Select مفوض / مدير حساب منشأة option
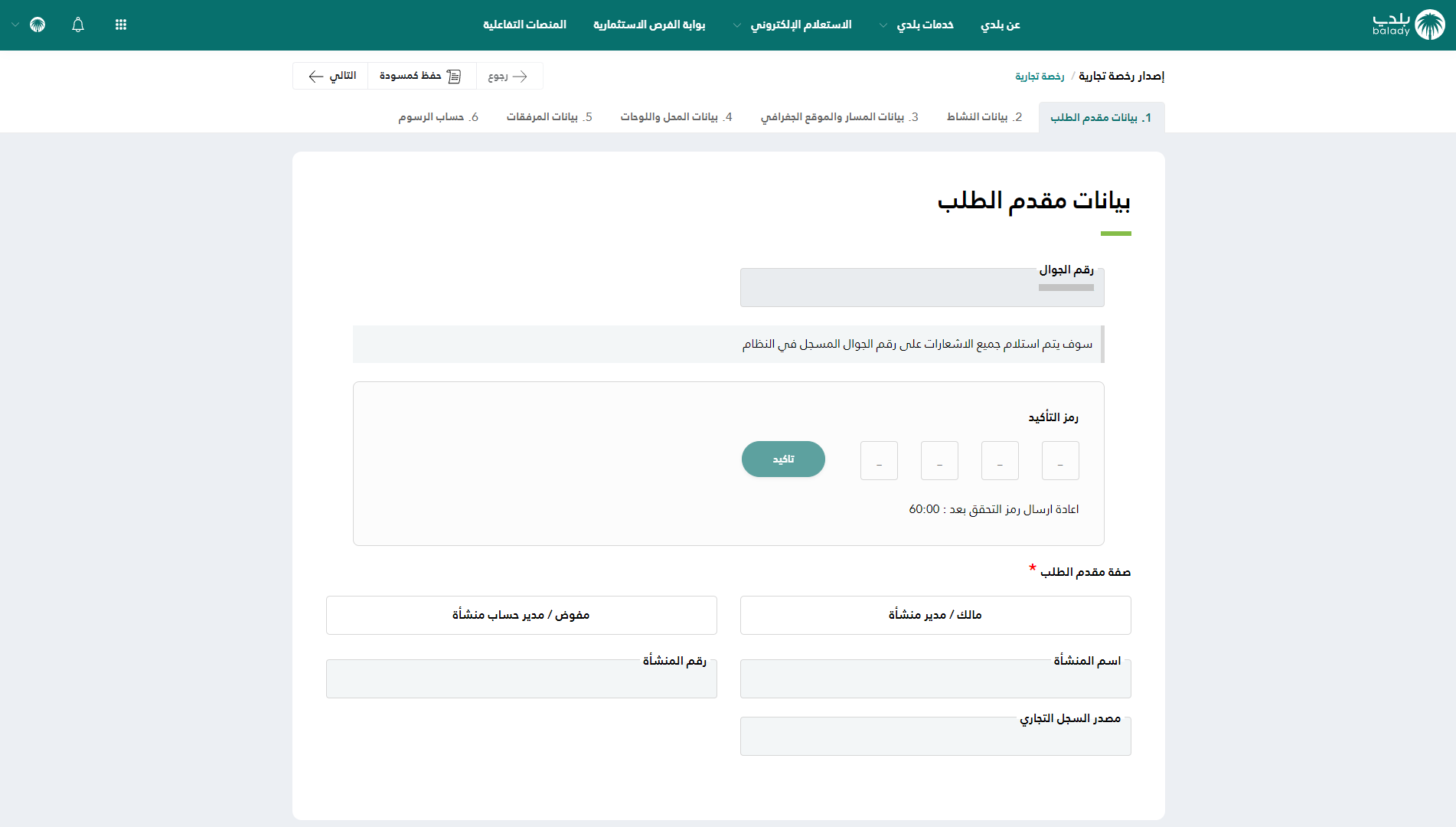The width and height of the screenshot is (1456, 827). tap(521, 615)
